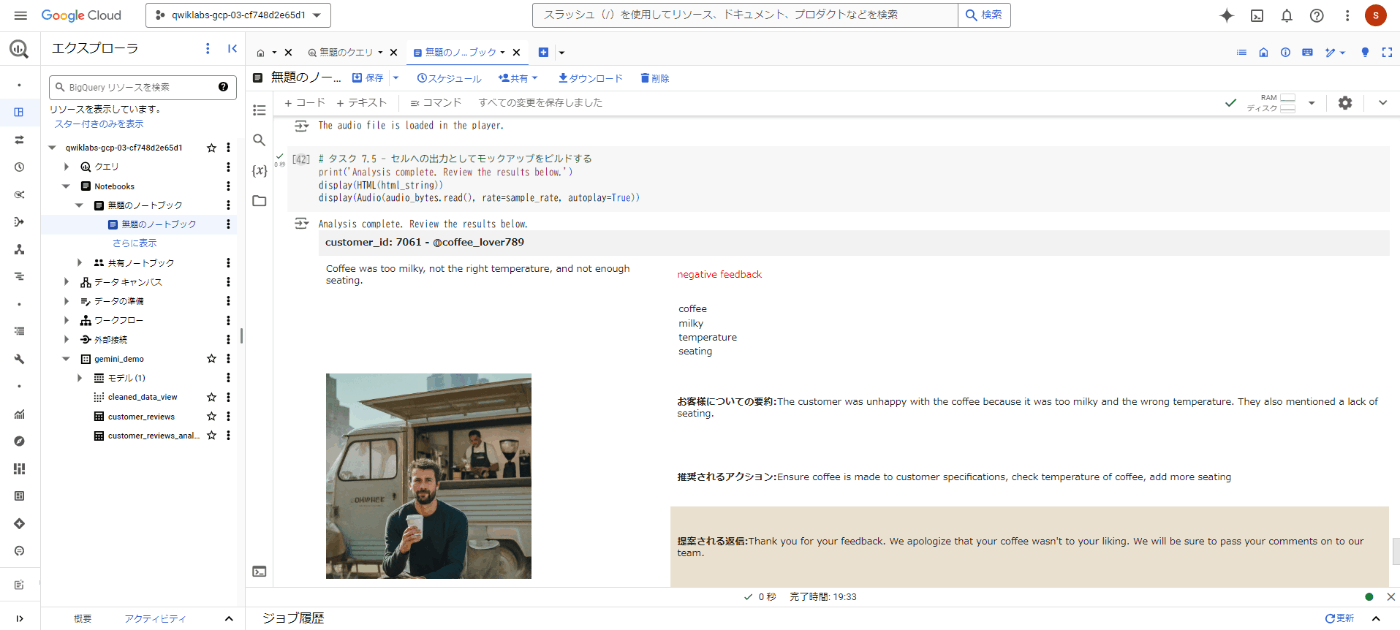1400x630 pixels.
Task: Click the 削除 delete button
Action: point(655,78)
